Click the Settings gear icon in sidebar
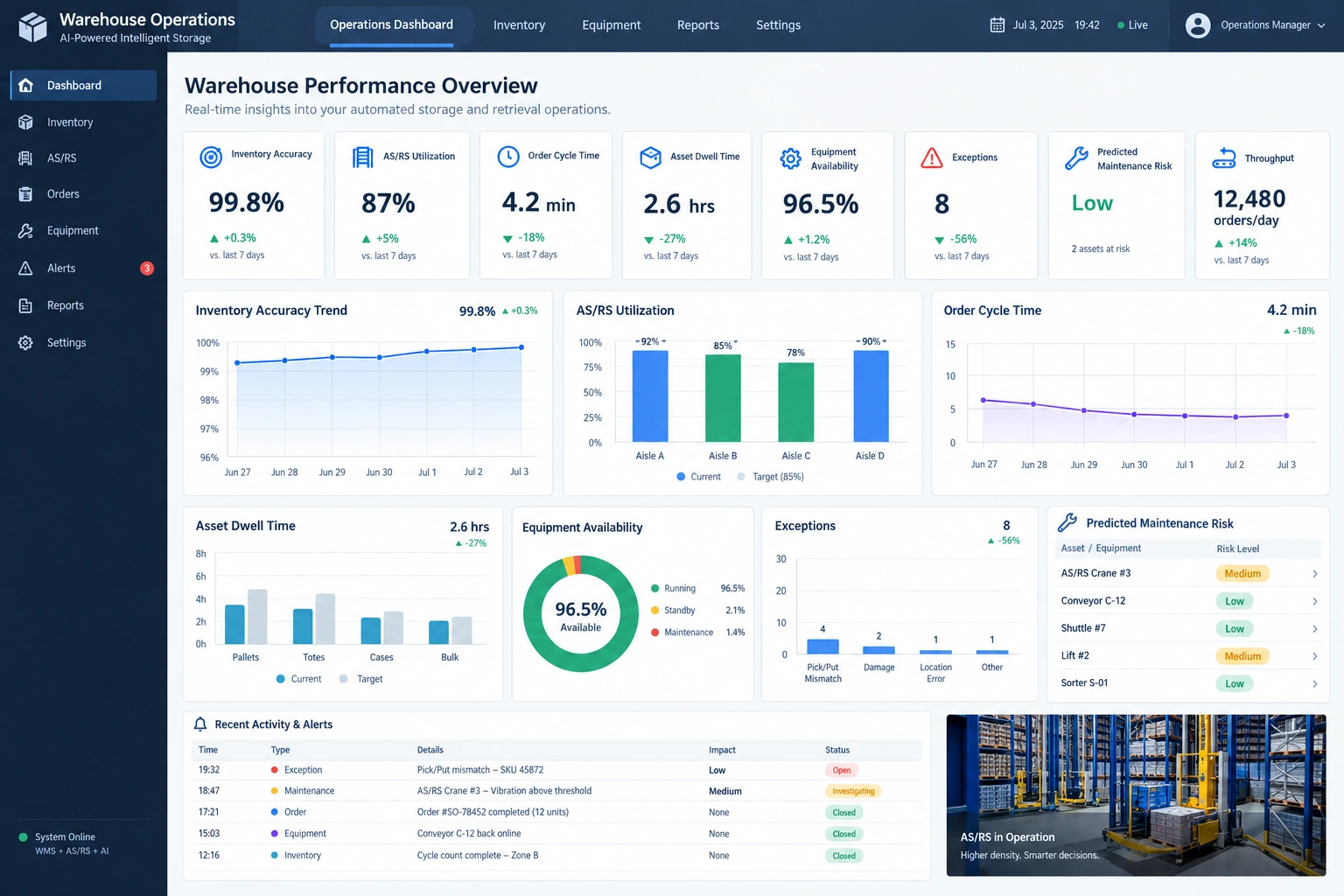Image resolution: width=1344 pixels, height=896 pixels. click(x=26, y=343)
